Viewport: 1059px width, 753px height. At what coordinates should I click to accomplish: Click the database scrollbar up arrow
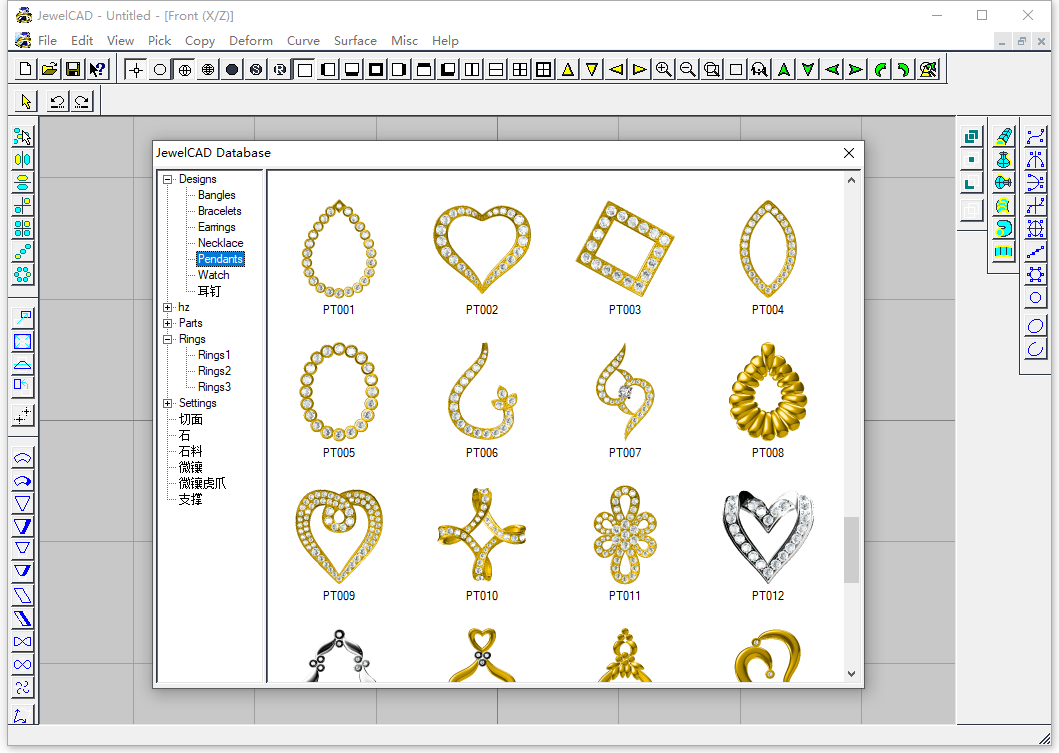coord(851,180)
